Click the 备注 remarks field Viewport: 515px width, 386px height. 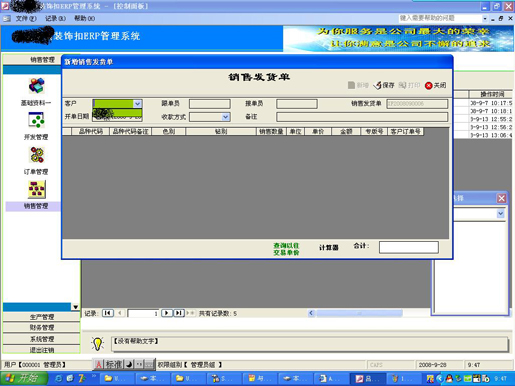point(362,117)
